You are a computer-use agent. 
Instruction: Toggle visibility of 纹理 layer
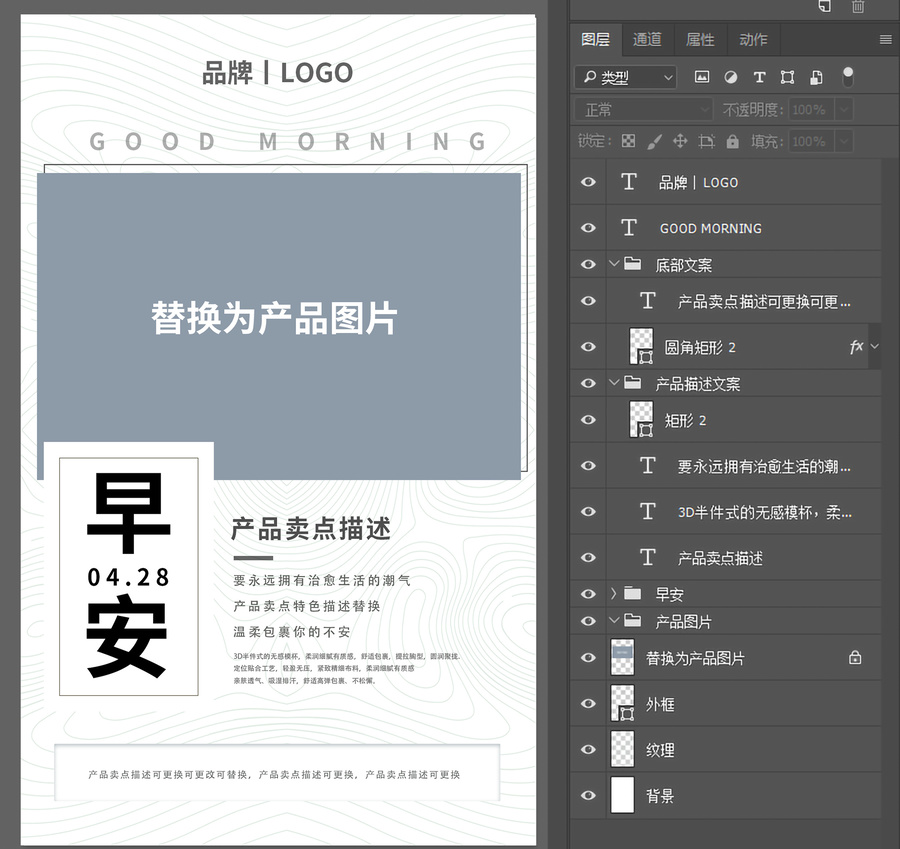(x=588, y=749)
